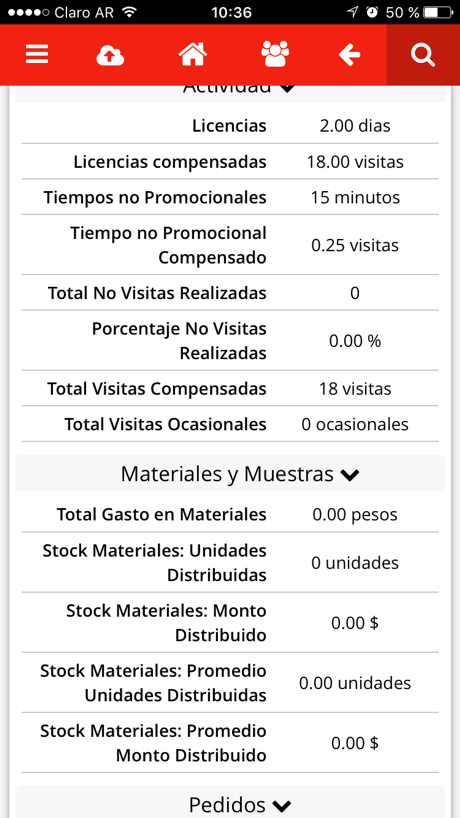Screen dimensions: 460x818
Task: Go to the home icon
Action: (x=193, y=54)
